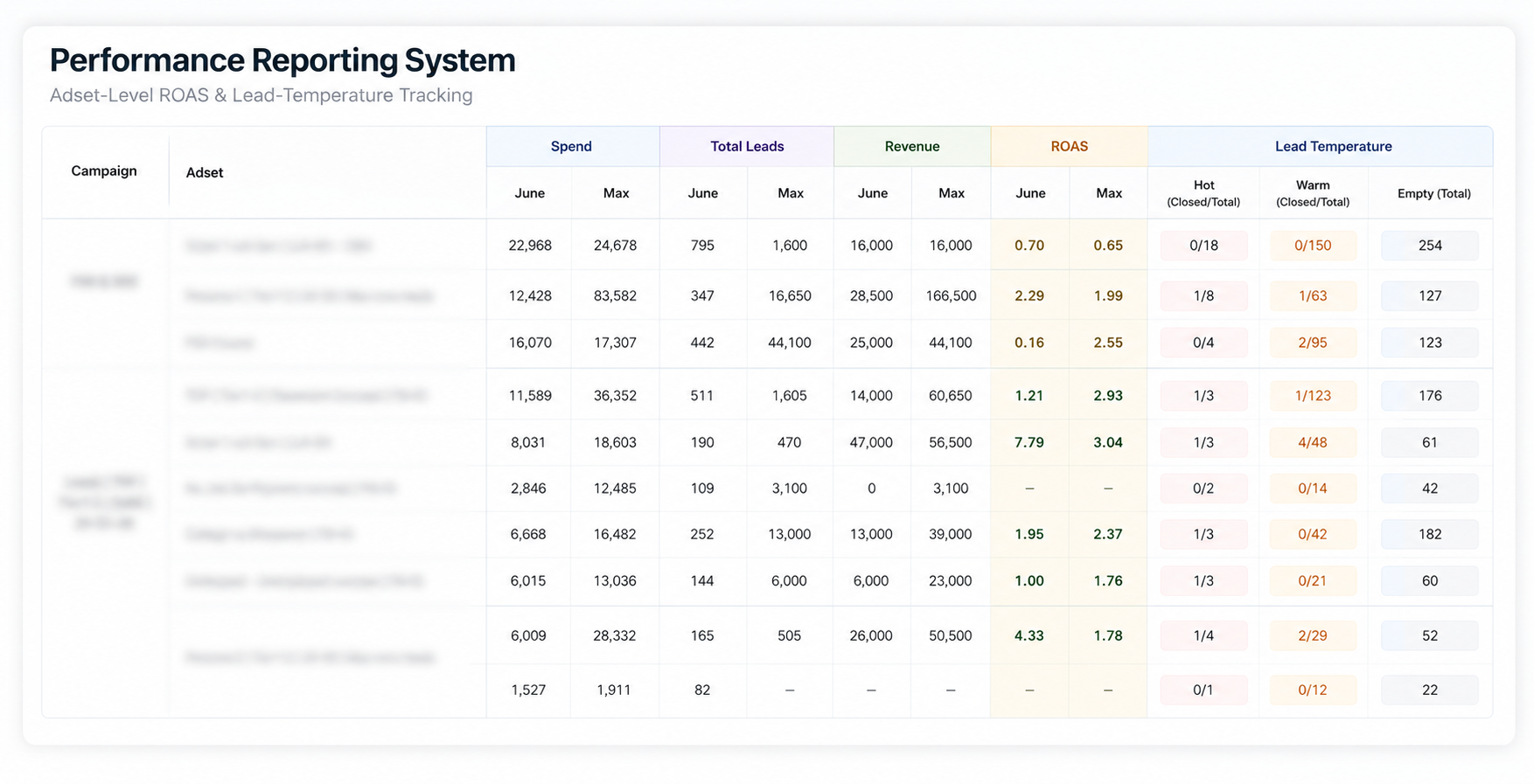Click the Performance Reporting System title
Screen dimensions: 1534x784
click(x=282, y=60)
